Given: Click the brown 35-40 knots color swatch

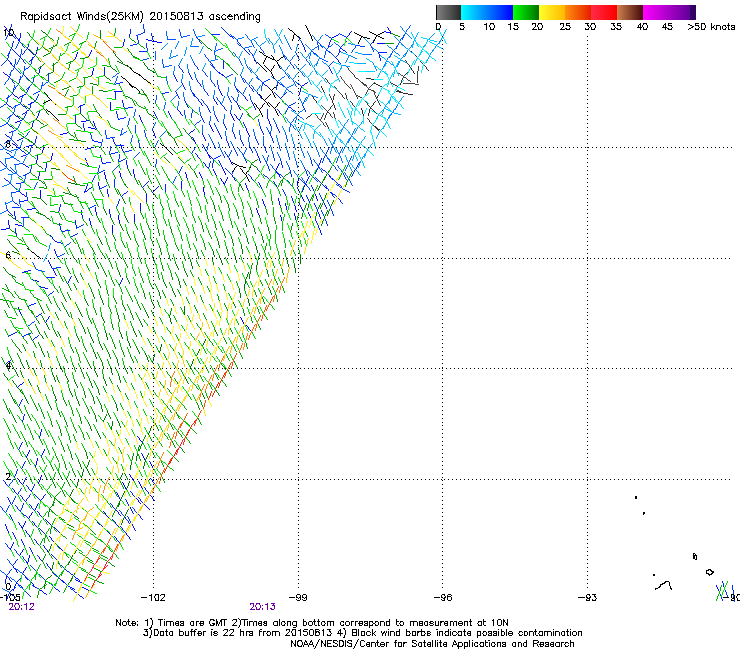Looking at the screenshot, I should [630, 12].
